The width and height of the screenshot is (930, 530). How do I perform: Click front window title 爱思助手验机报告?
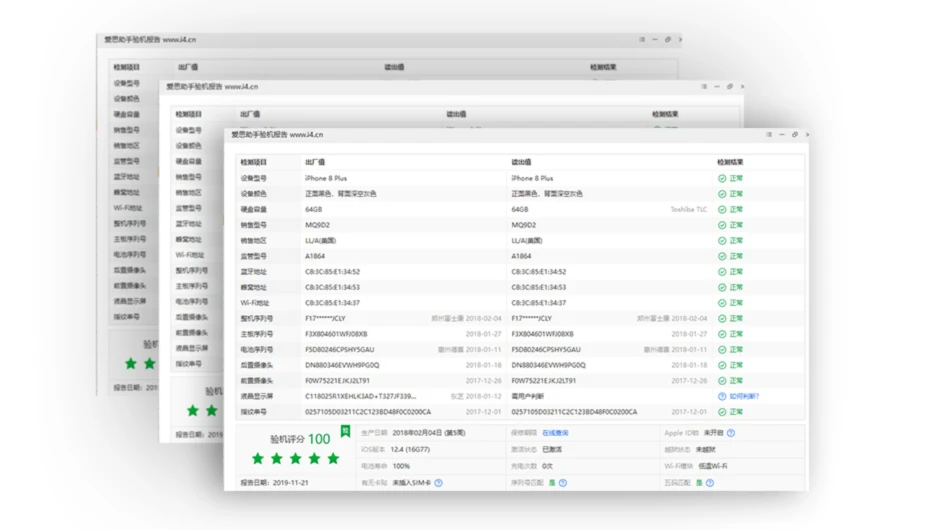(x=259, y=135)
